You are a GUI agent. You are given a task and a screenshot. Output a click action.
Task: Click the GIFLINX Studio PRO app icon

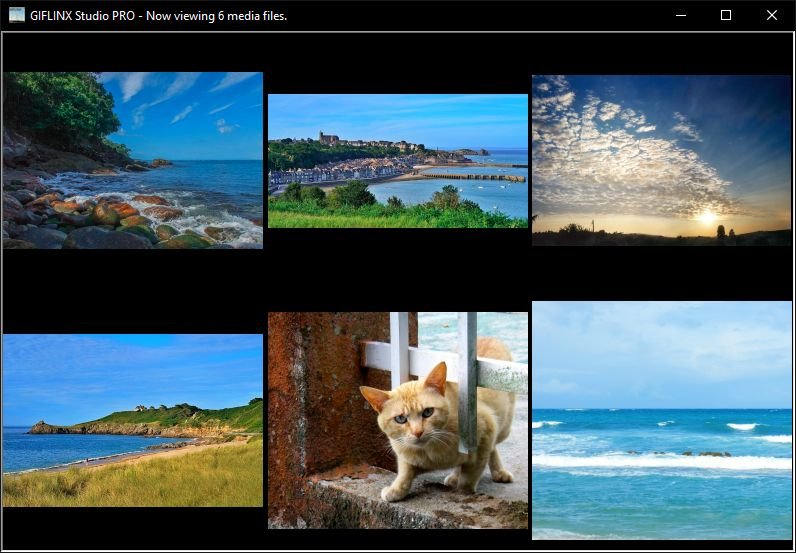(16, 15)
